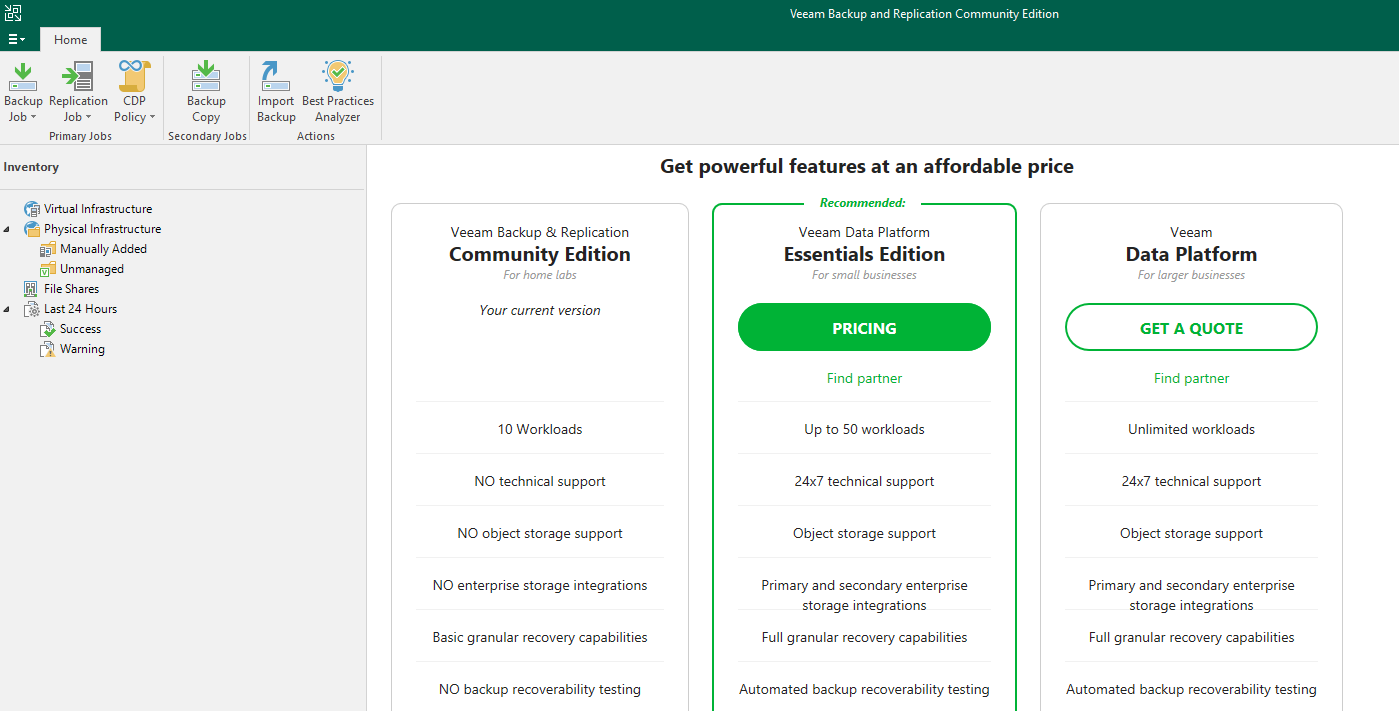Select the Manually Added group
Screen dimensions: 1399x711
click(x=103, y=249)
